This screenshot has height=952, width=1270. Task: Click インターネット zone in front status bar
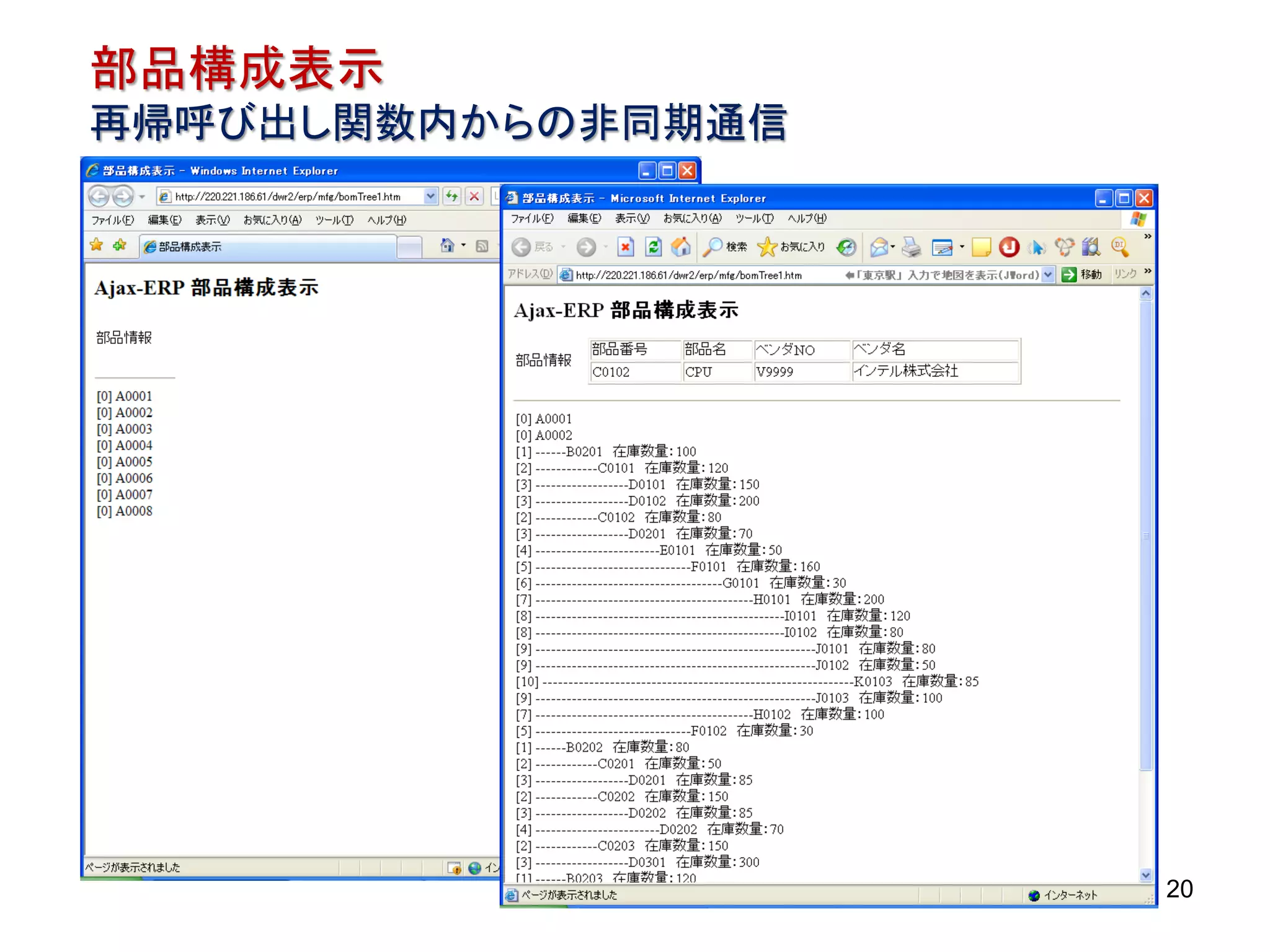[1063, 895]
